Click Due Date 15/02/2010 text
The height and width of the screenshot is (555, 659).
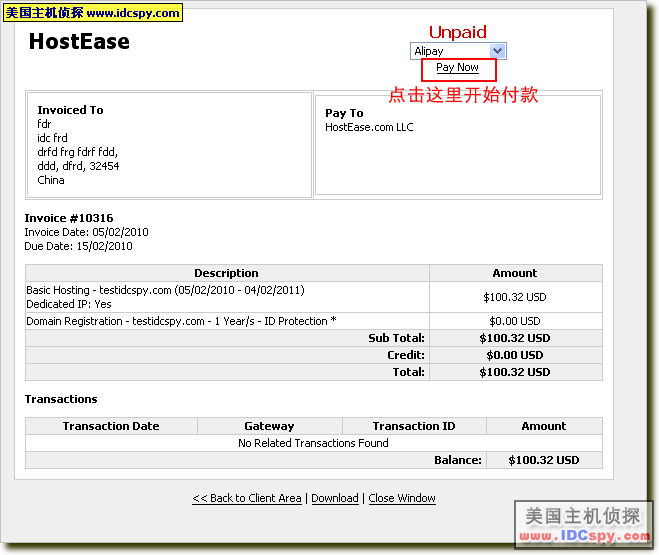pos(79,246)
